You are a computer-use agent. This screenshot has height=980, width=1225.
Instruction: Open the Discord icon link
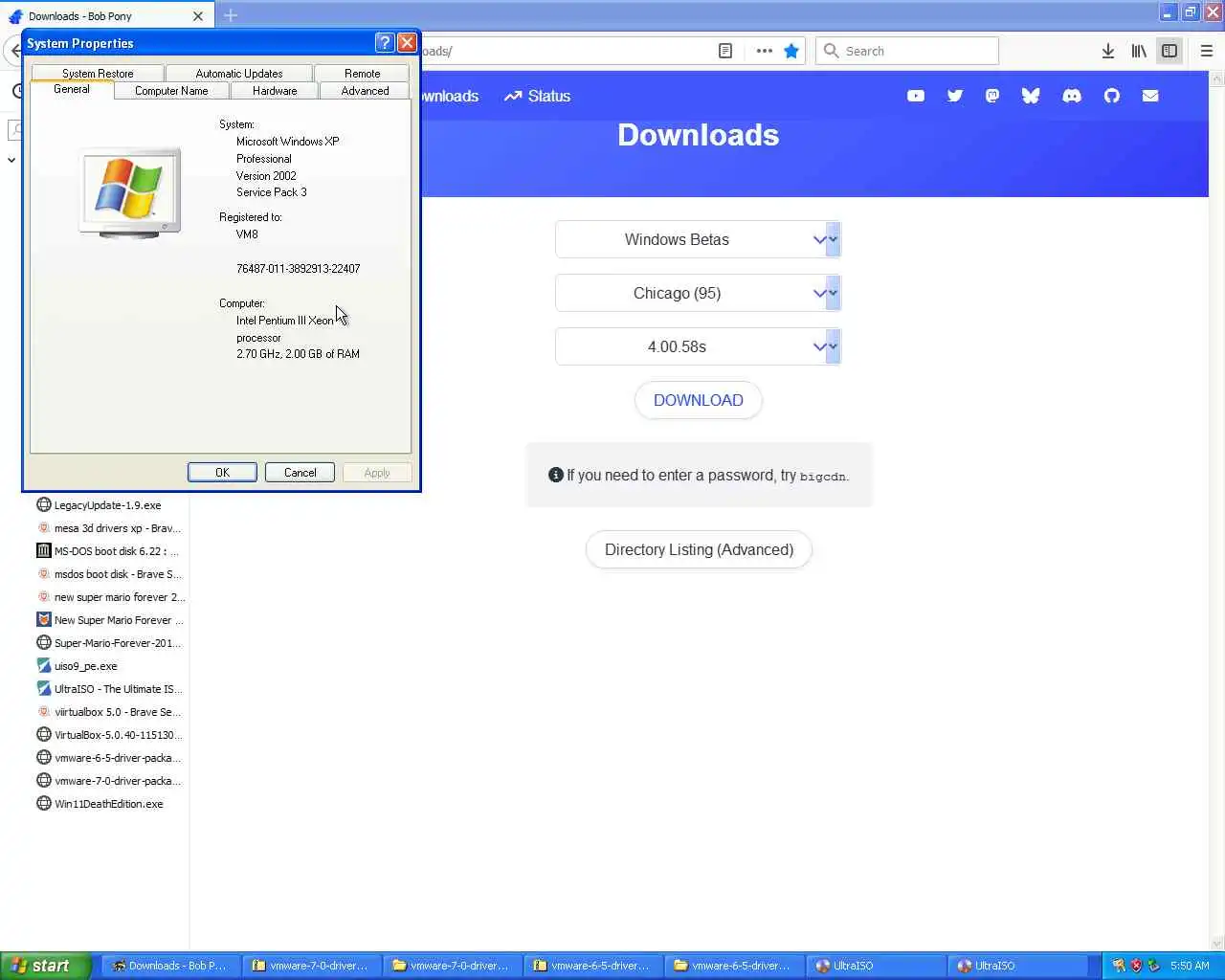coord(1072,96)
